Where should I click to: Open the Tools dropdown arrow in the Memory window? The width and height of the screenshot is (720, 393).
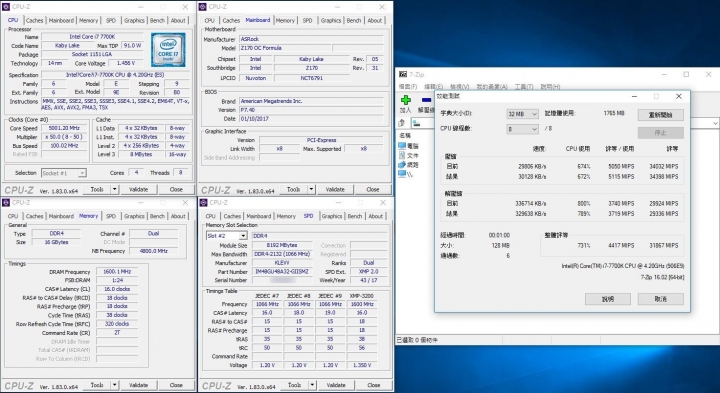coord(115,385)
